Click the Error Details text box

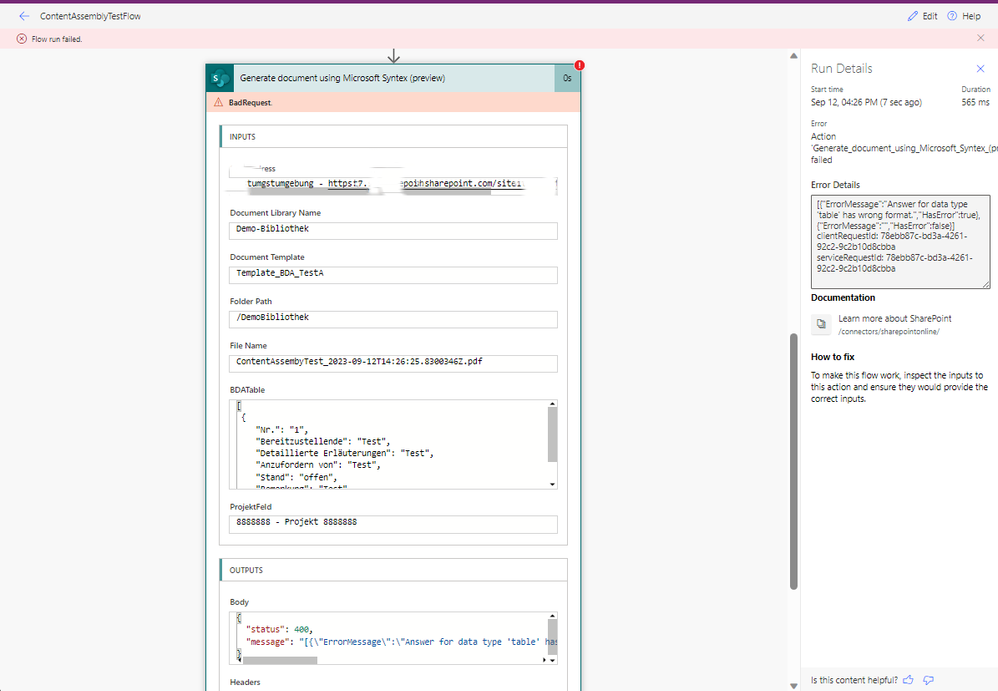(900, 242)
